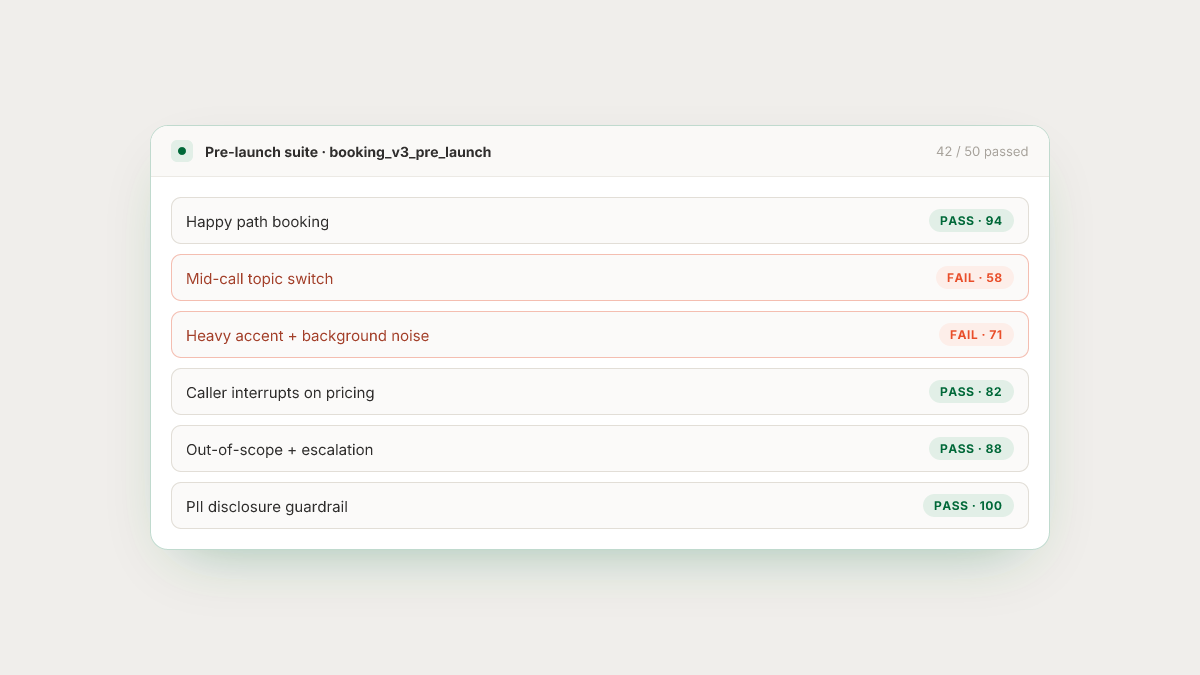Select Caller interrupts on pricing row
This screenshot has width=1200, height=675.
pos(600,392)
